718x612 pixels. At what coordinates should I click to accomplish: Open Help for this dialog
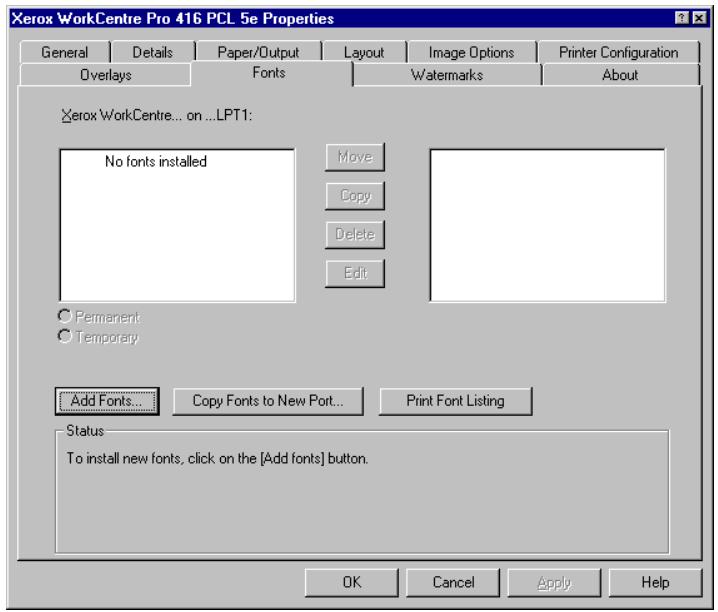[x=655, y=582]
